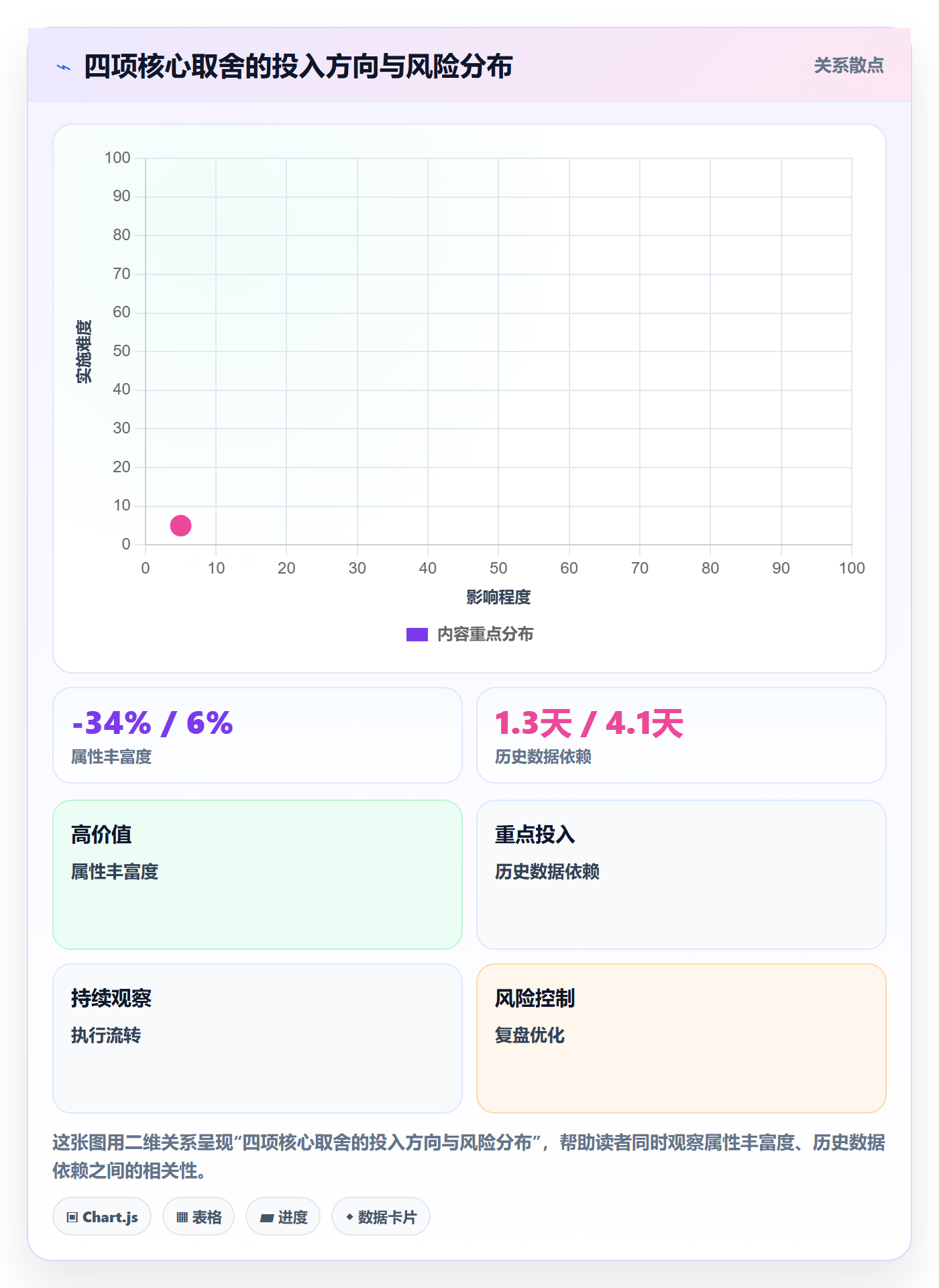Click the 影响程度 x-axis title

498,597
